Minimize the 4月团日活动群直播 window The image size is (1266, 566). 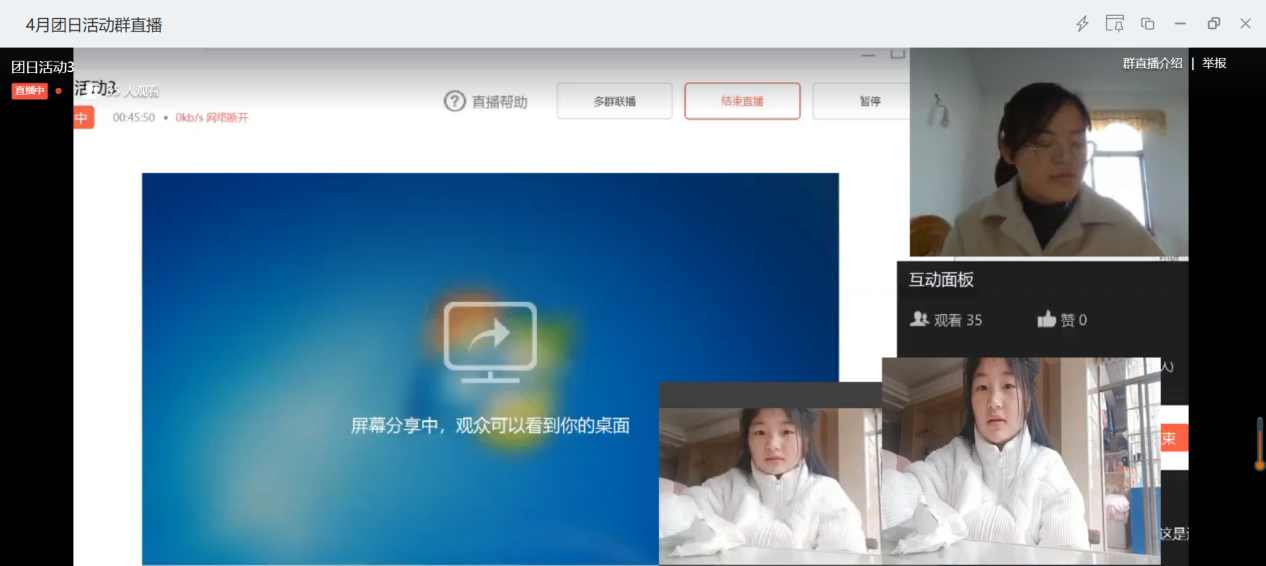point(1181,24)
